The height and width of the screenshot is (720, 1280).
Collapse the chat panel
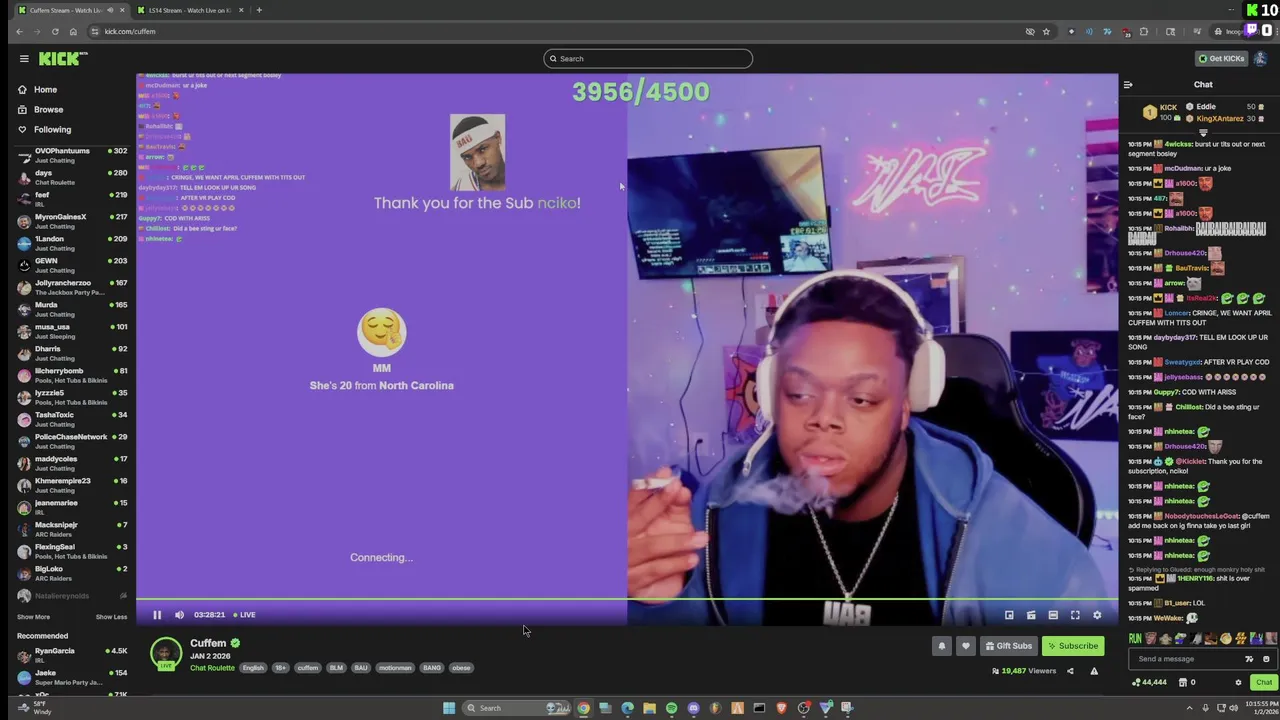[1128, 85]
